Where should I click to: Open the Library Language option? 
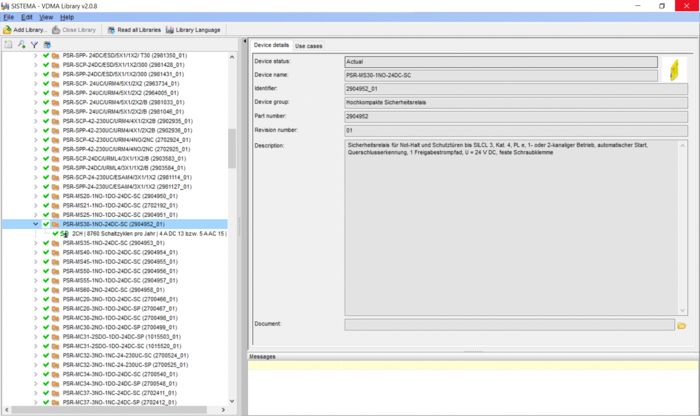coord(193,30)
